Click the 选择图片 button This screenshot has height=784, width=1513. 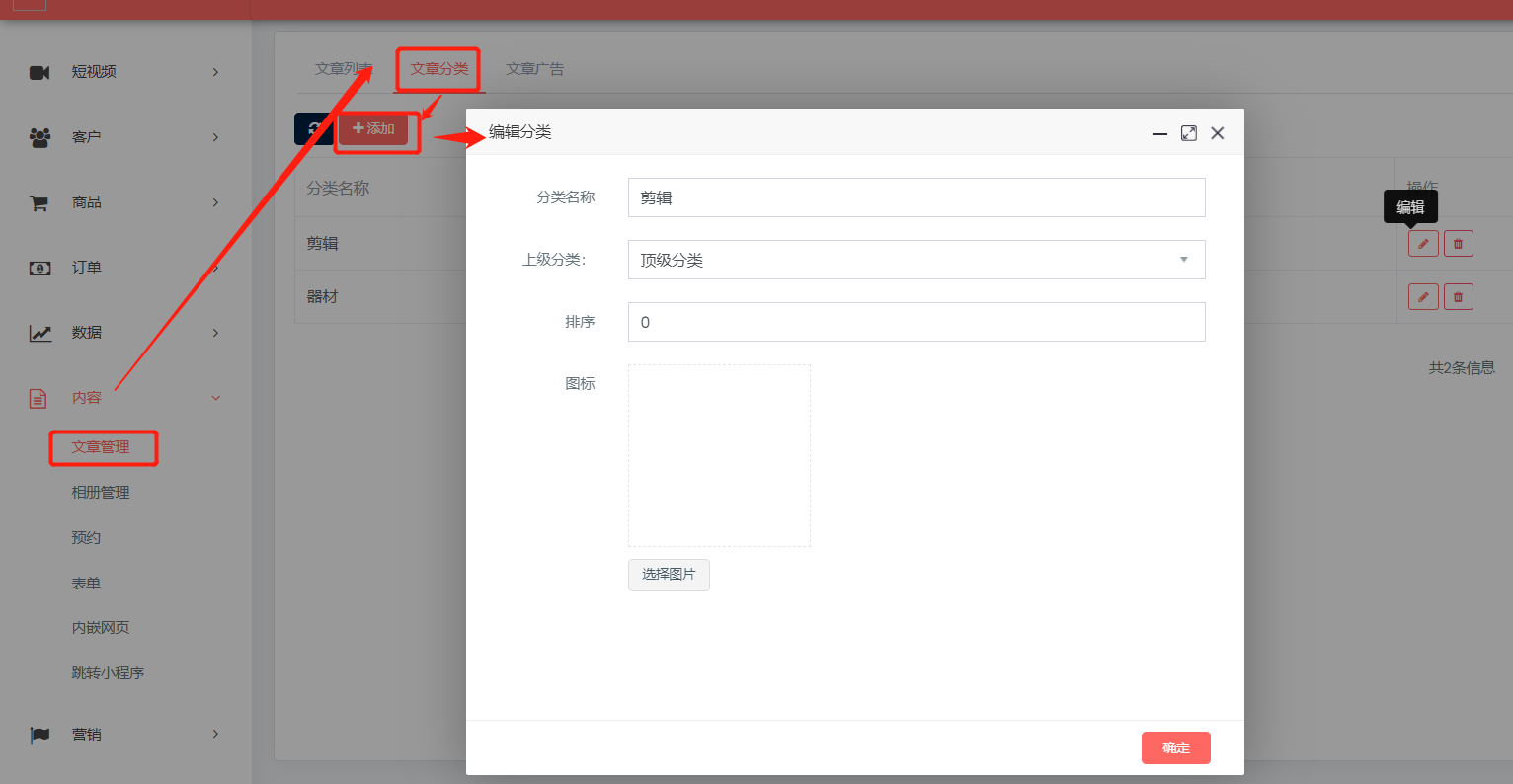click(x=669, y=575)
